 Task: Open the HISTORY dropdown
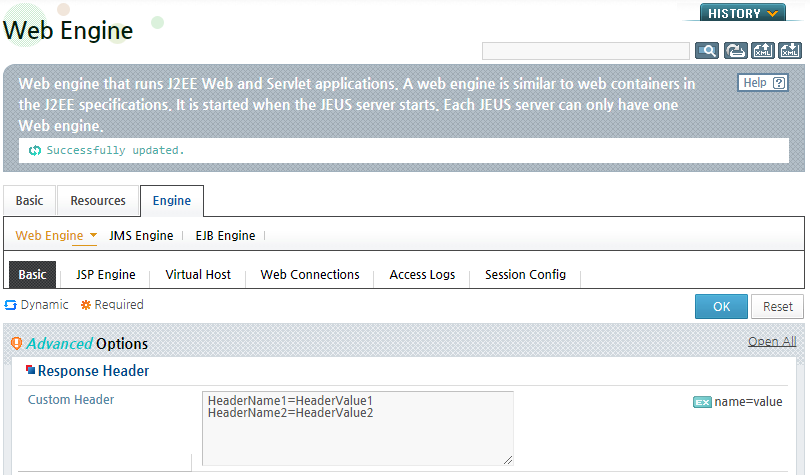tap(743, 13)
